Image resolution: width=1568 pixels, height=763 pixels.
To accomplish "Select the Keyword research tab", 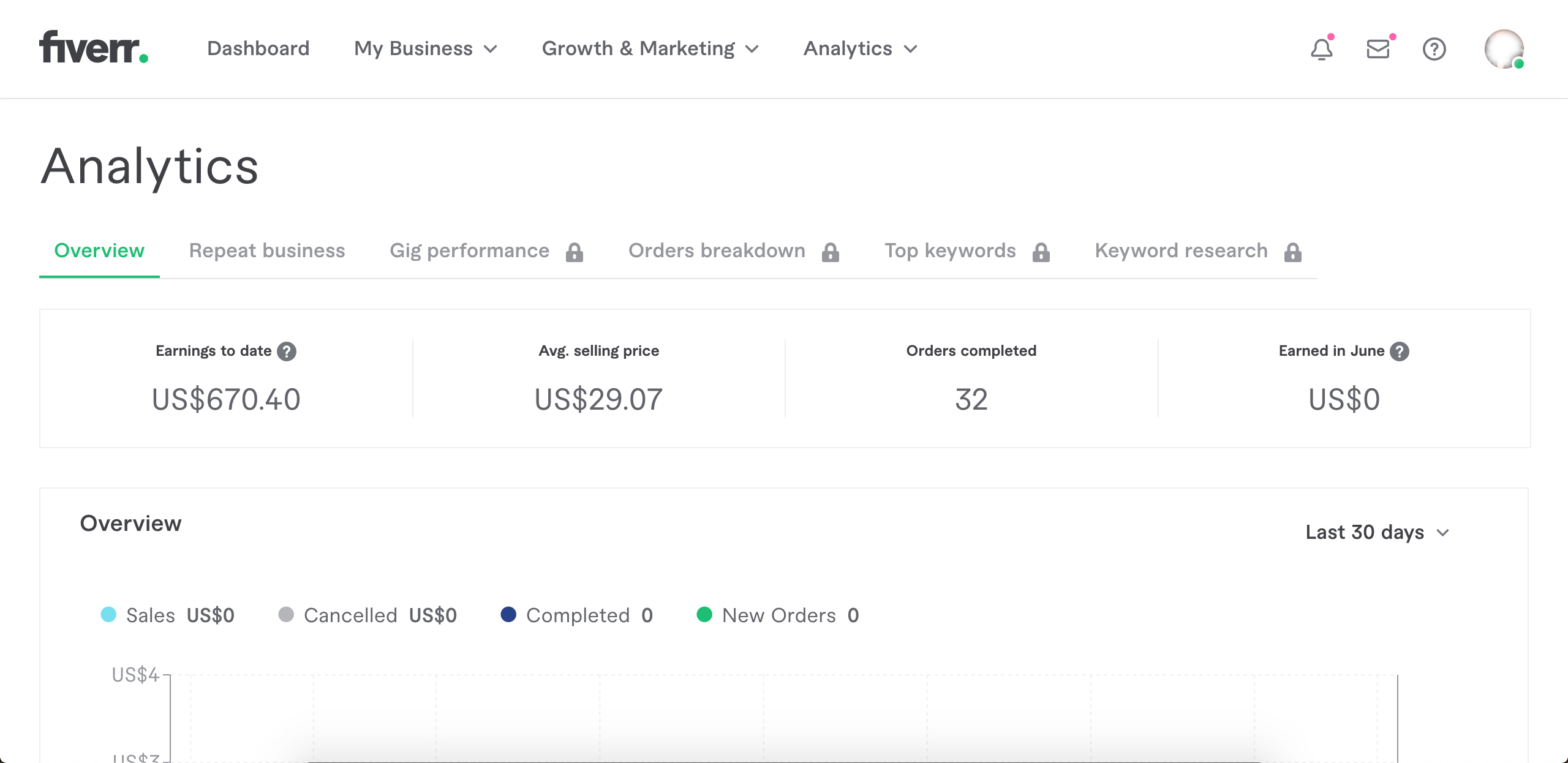I will tap(1182, 250).
